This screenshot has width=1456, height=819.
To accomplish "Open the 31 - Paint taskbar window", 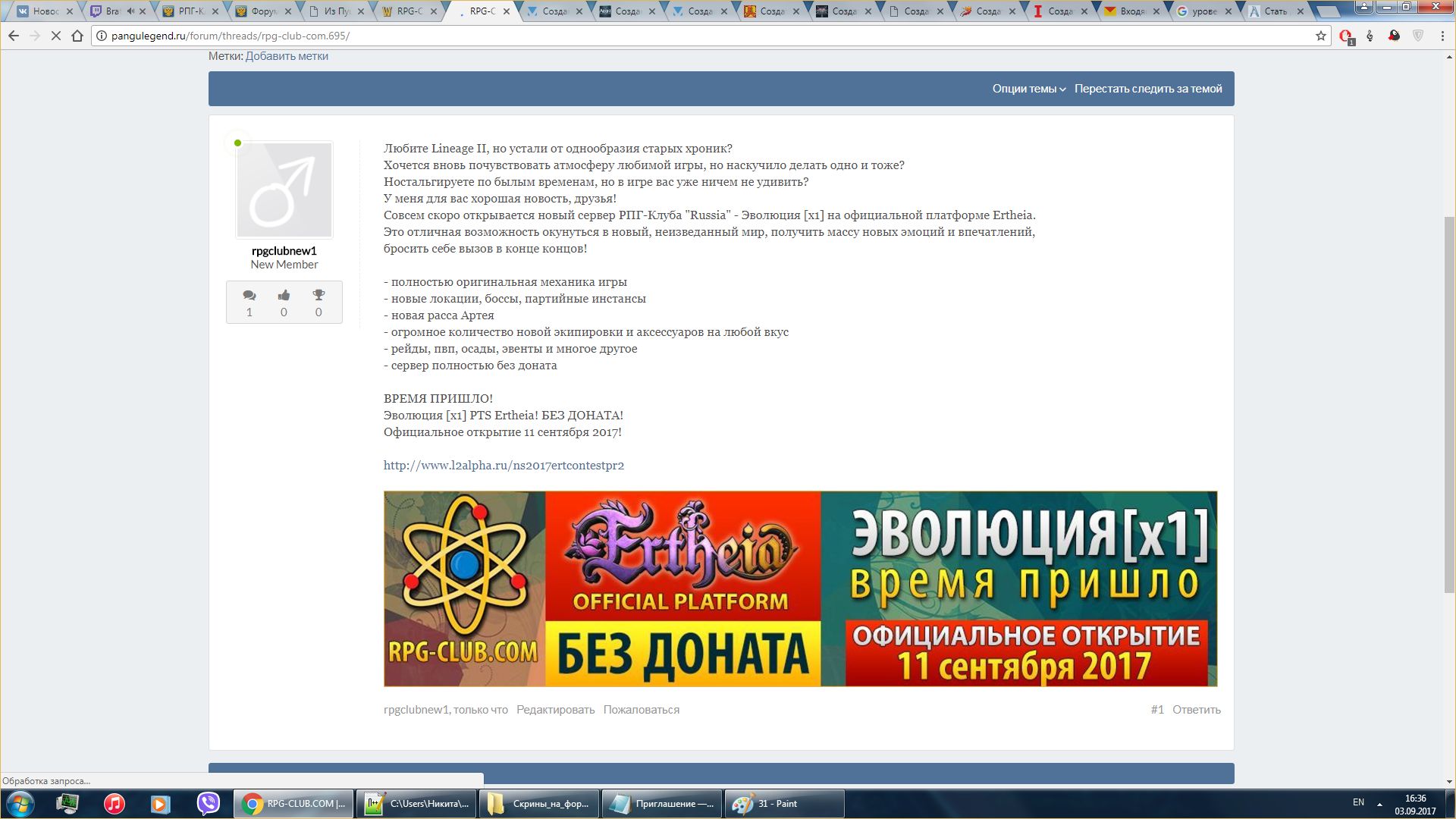I will coord(785,804).
